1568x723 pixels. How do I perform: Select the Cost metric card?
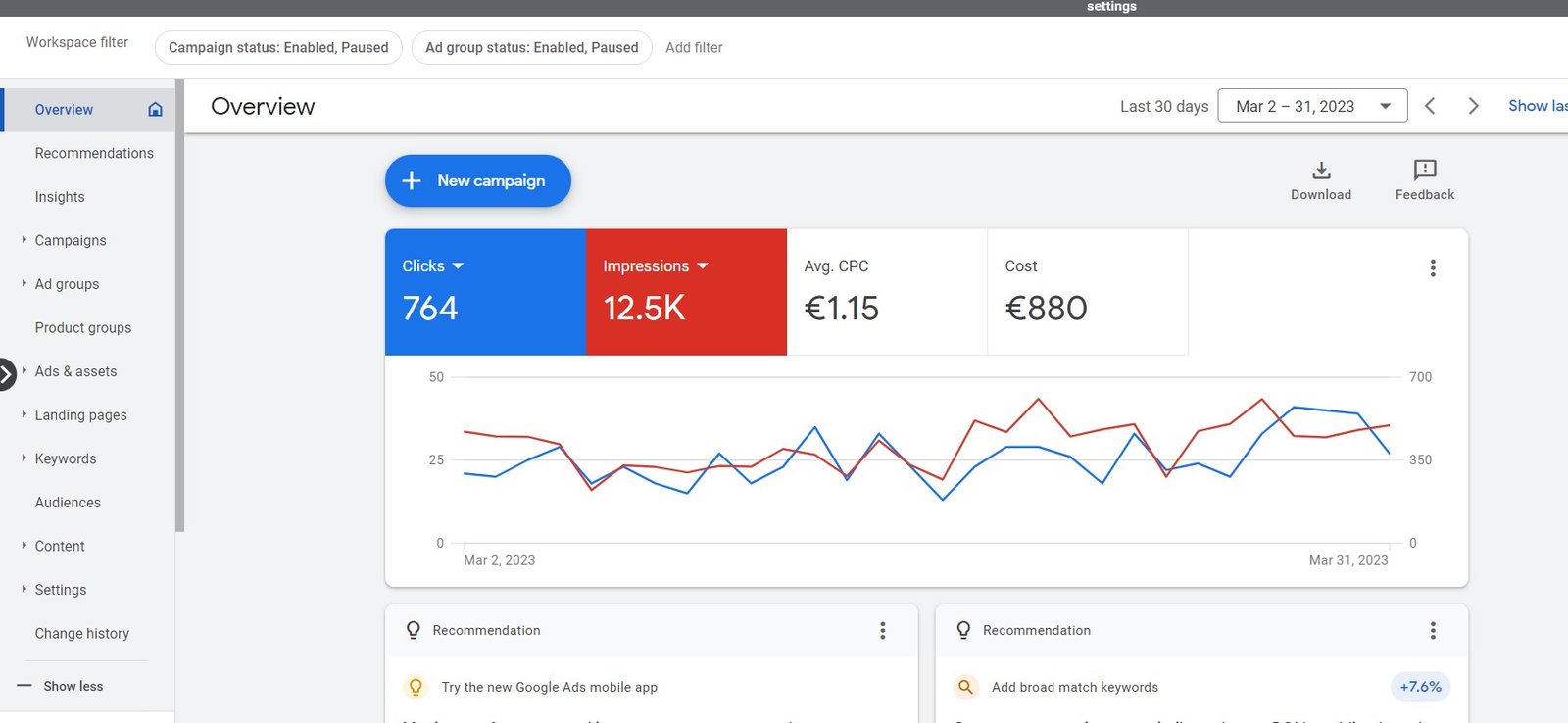pos(1088,292)
